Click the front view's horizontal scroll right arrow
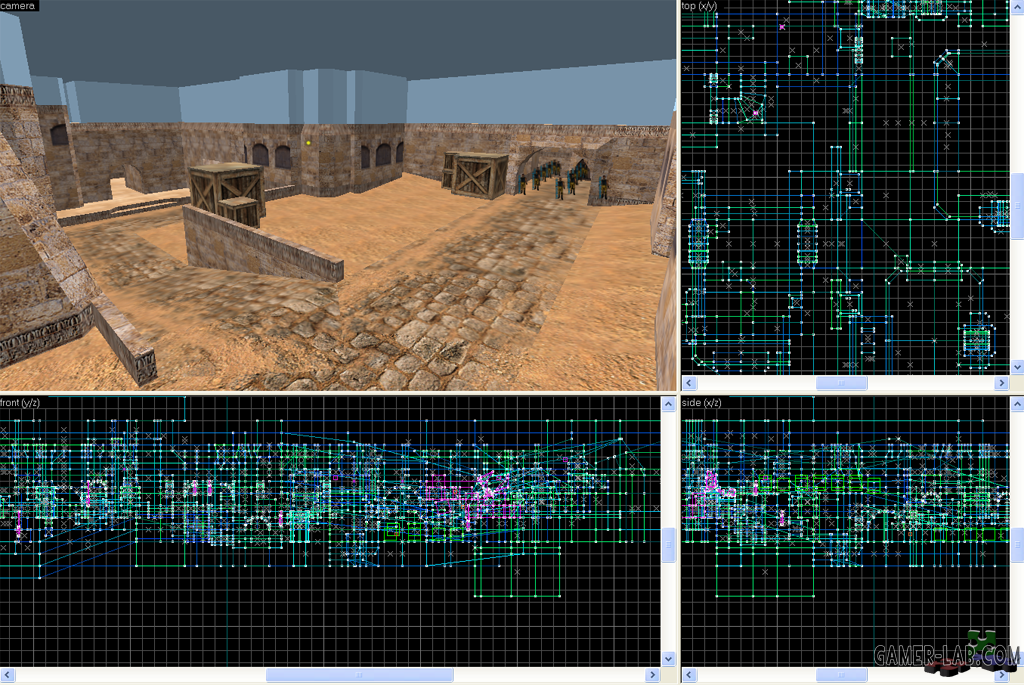 (652, 675)
